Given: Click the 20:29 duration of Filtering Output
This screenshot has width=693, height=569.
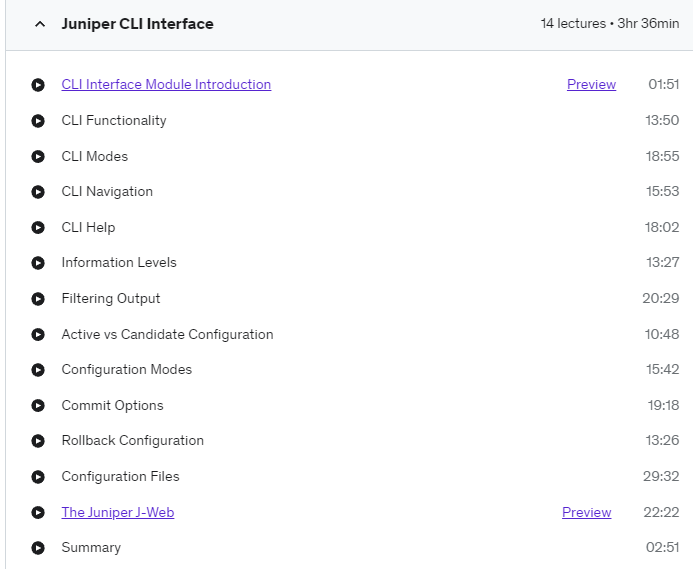Looking at the screenshot, I should pyautogui.click(x=661, y=298).
